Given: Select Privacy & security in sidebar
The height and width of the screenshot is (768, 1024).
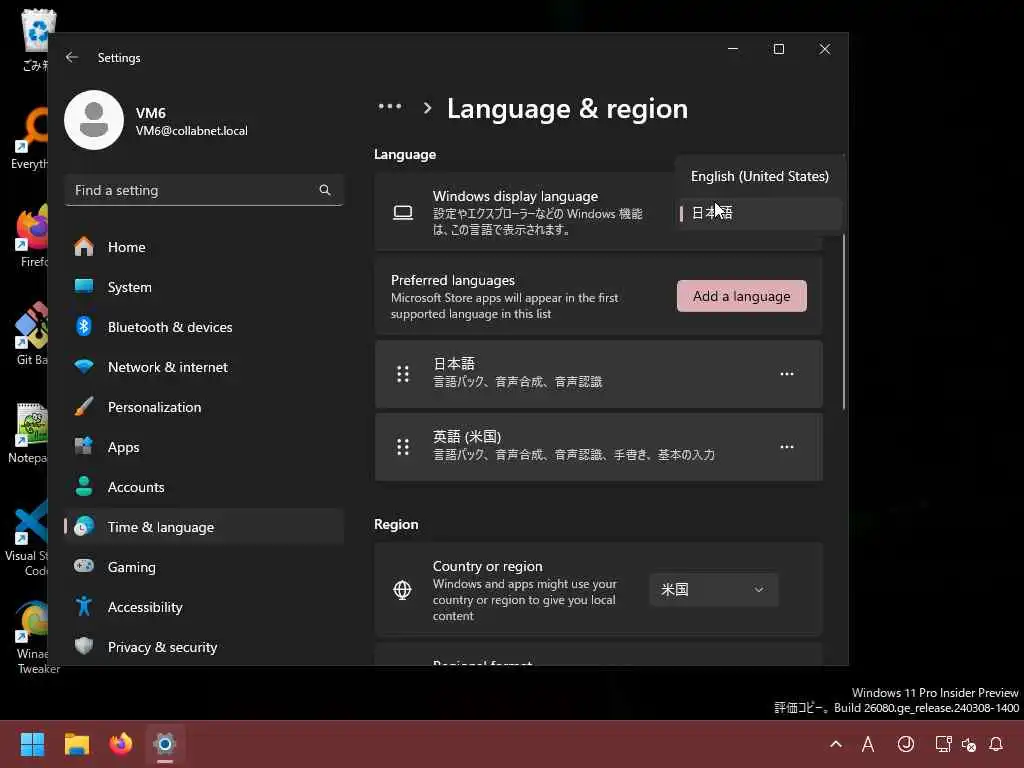Looking at the screenshot, I should pyautogui.click(x=204, y=647).
